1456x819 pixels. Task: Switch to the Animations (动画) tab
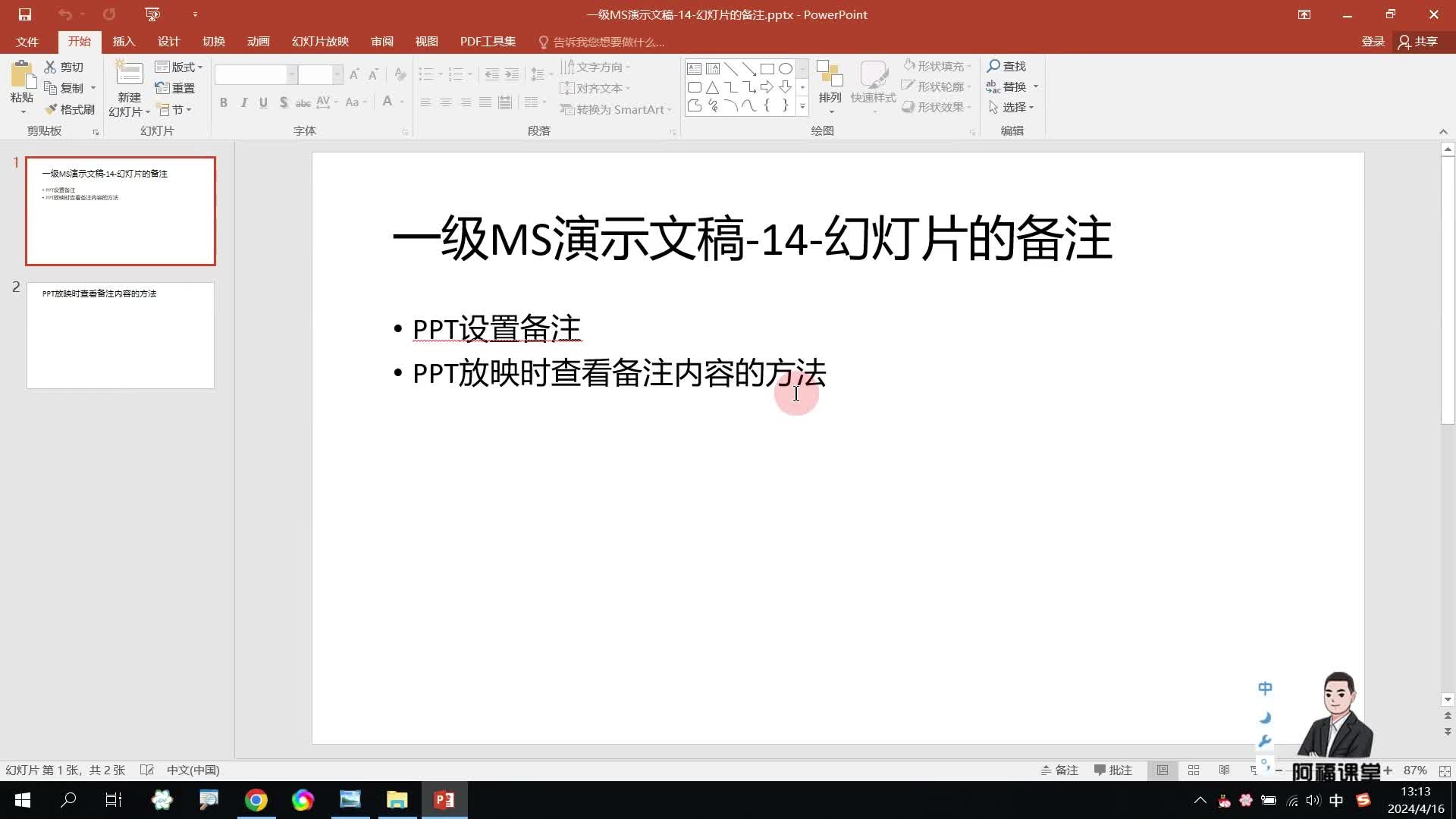coord(258,42)
